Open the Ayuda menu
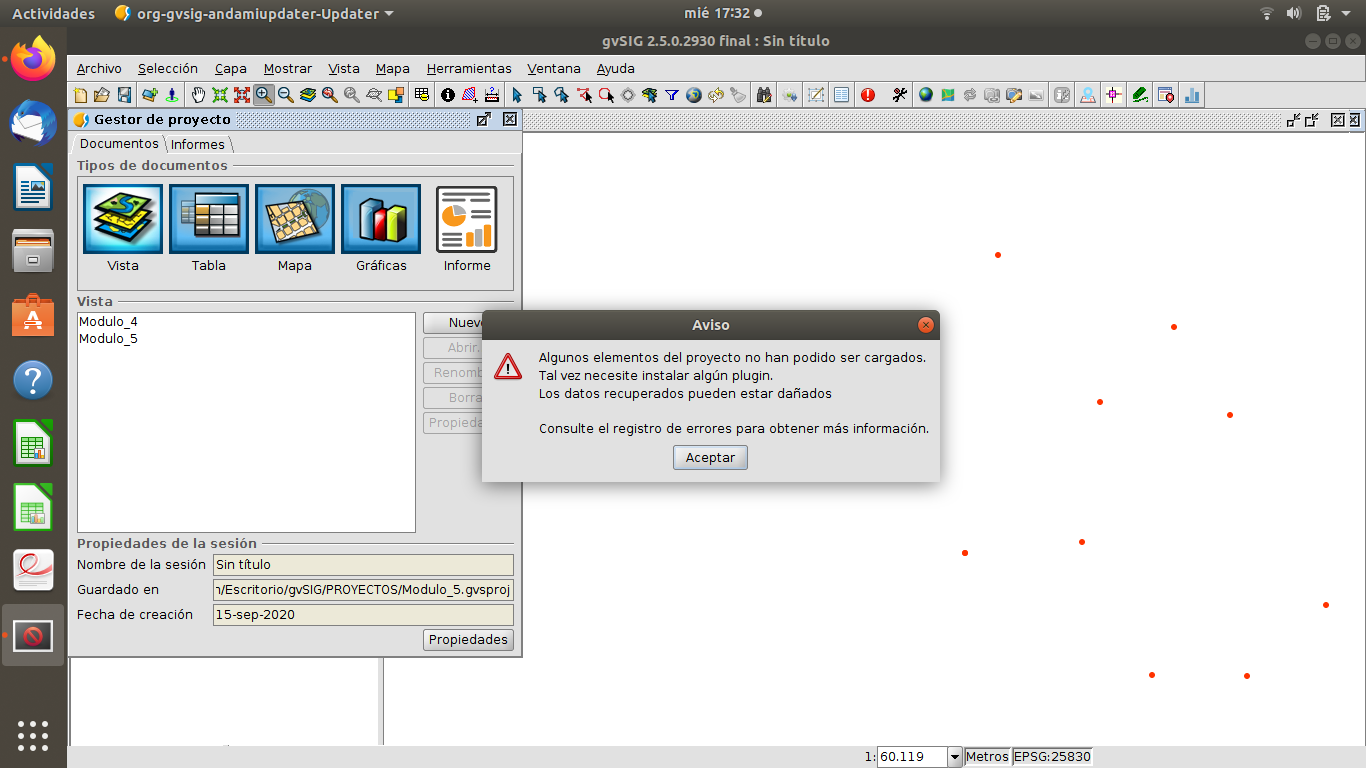 click(616, 69)
